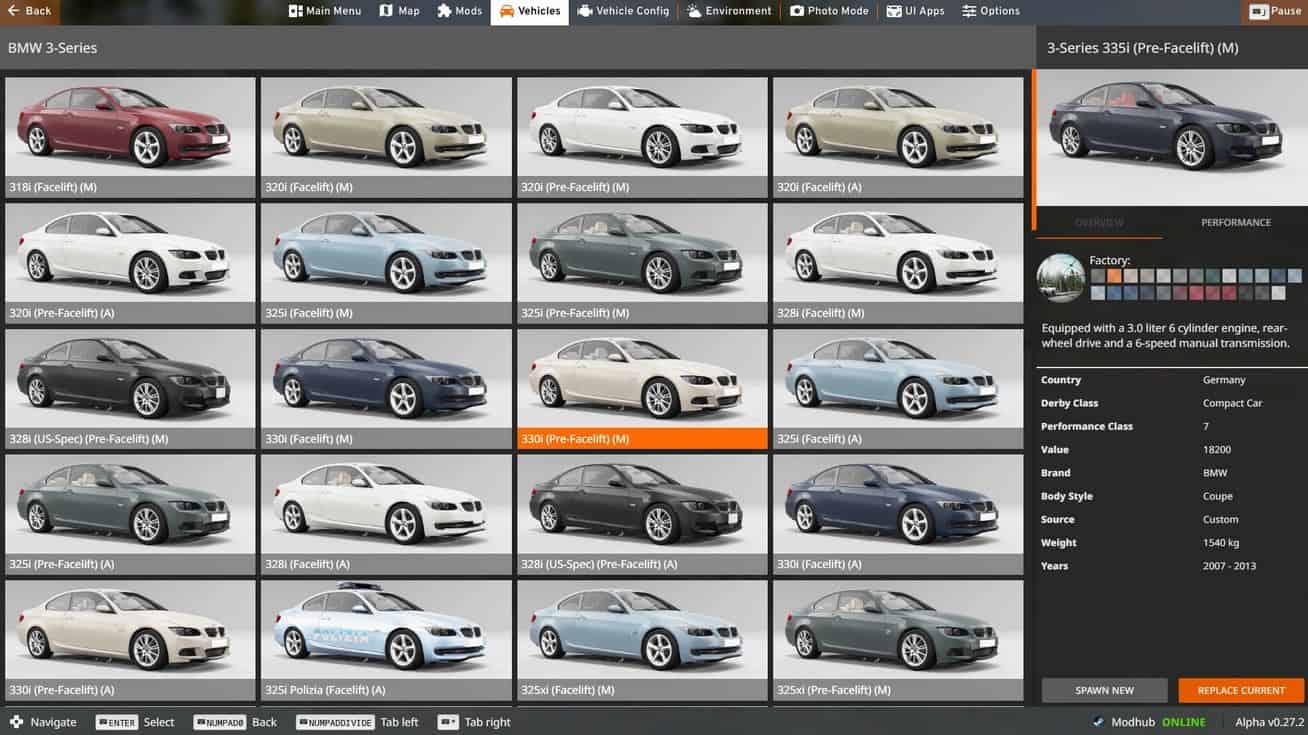Click the Environment weather icon

(x=694, y=11)
